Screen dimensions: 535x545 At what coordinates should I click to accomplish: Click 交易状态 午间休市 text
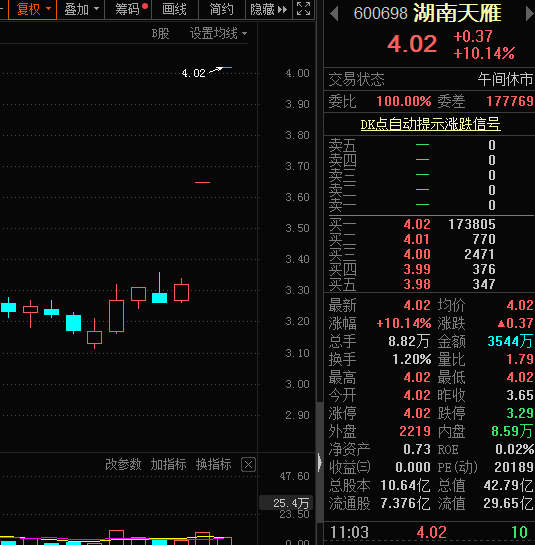click(x=505, y=79)
